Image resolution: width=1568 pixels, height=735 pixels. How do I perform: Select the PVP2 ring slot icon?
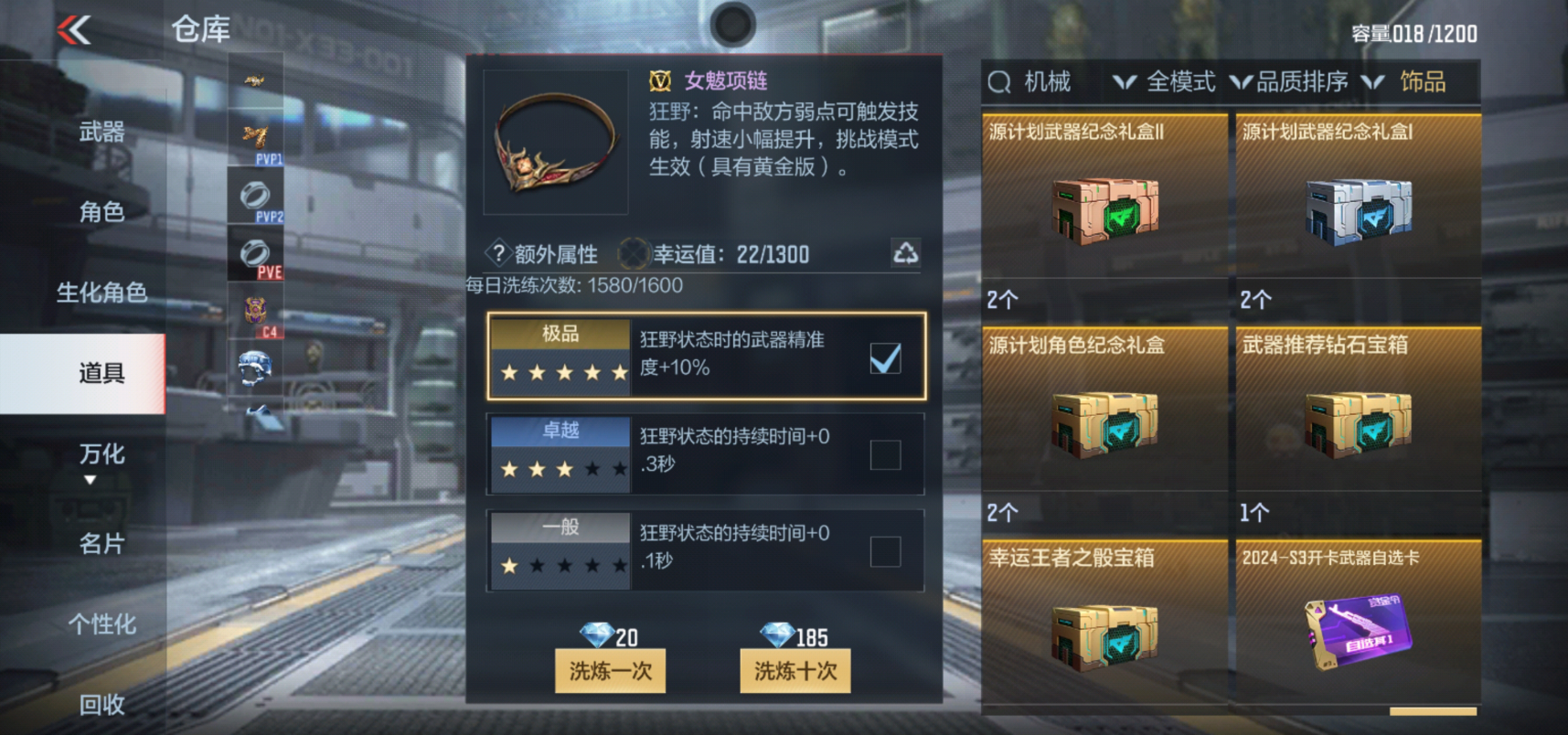255,197
